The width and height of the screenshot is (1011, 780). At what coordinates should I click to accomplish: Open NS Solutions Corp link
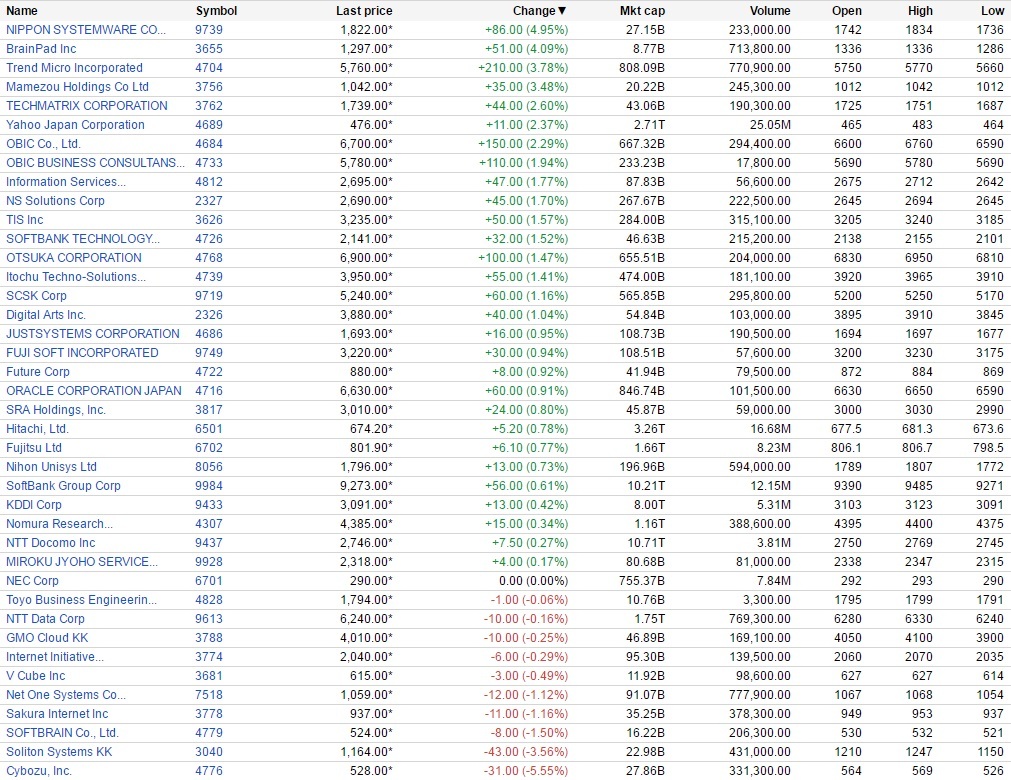[x=55, y=201]
